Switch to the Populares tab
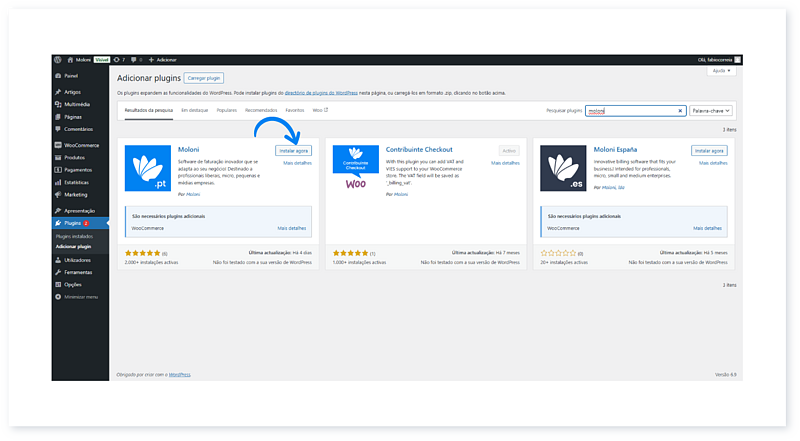The image size is (800, 441). point(227,110)
